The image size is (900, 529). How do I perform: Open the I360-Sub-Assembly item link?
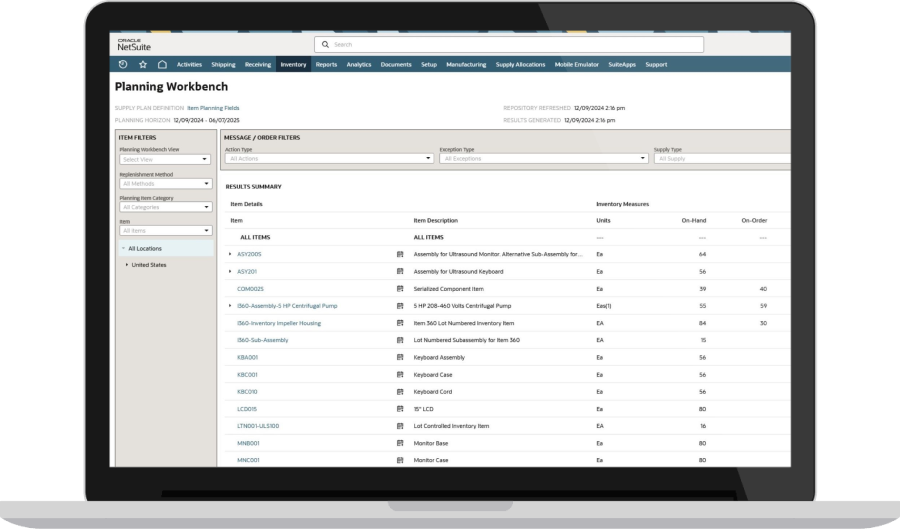click(x=262, y=340)
